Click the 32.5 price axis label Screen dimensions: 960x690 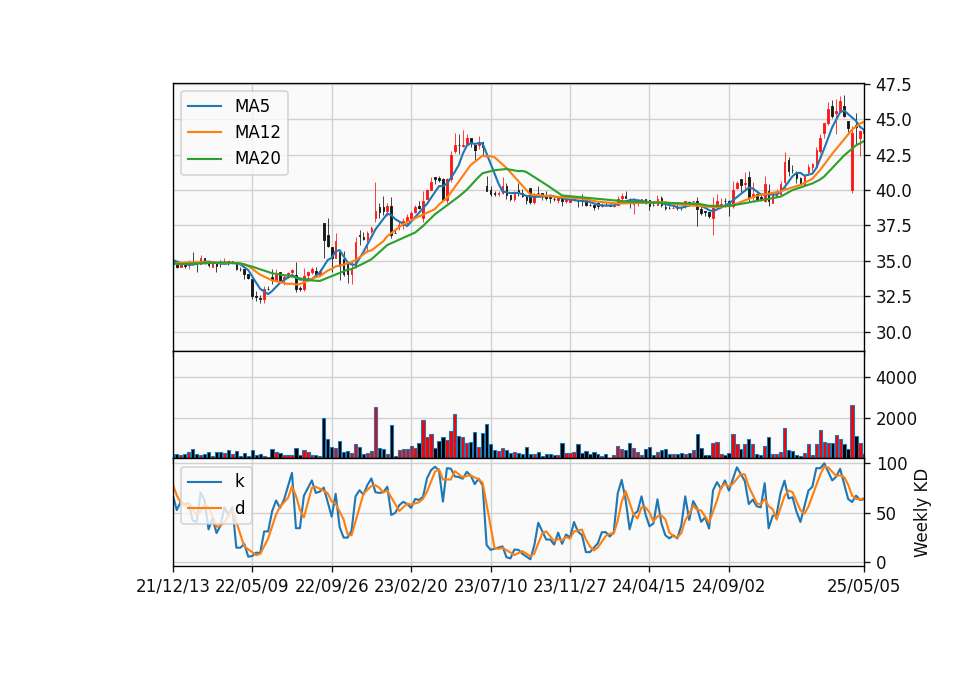click(x=893, y=298)
